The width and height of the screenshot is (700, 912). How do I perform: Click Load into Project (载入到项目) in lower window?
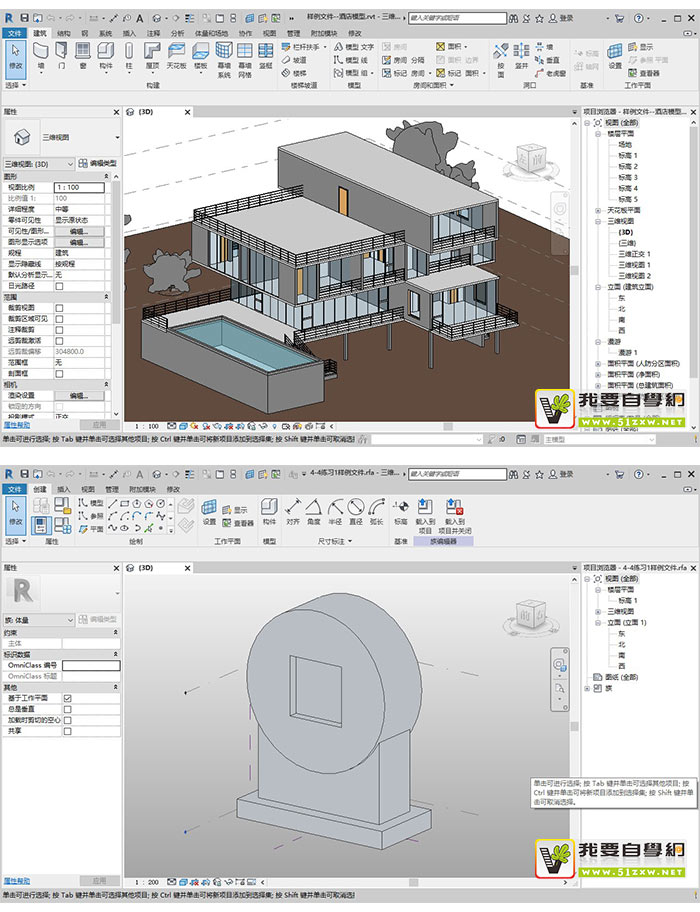click(x=425, y=516)
